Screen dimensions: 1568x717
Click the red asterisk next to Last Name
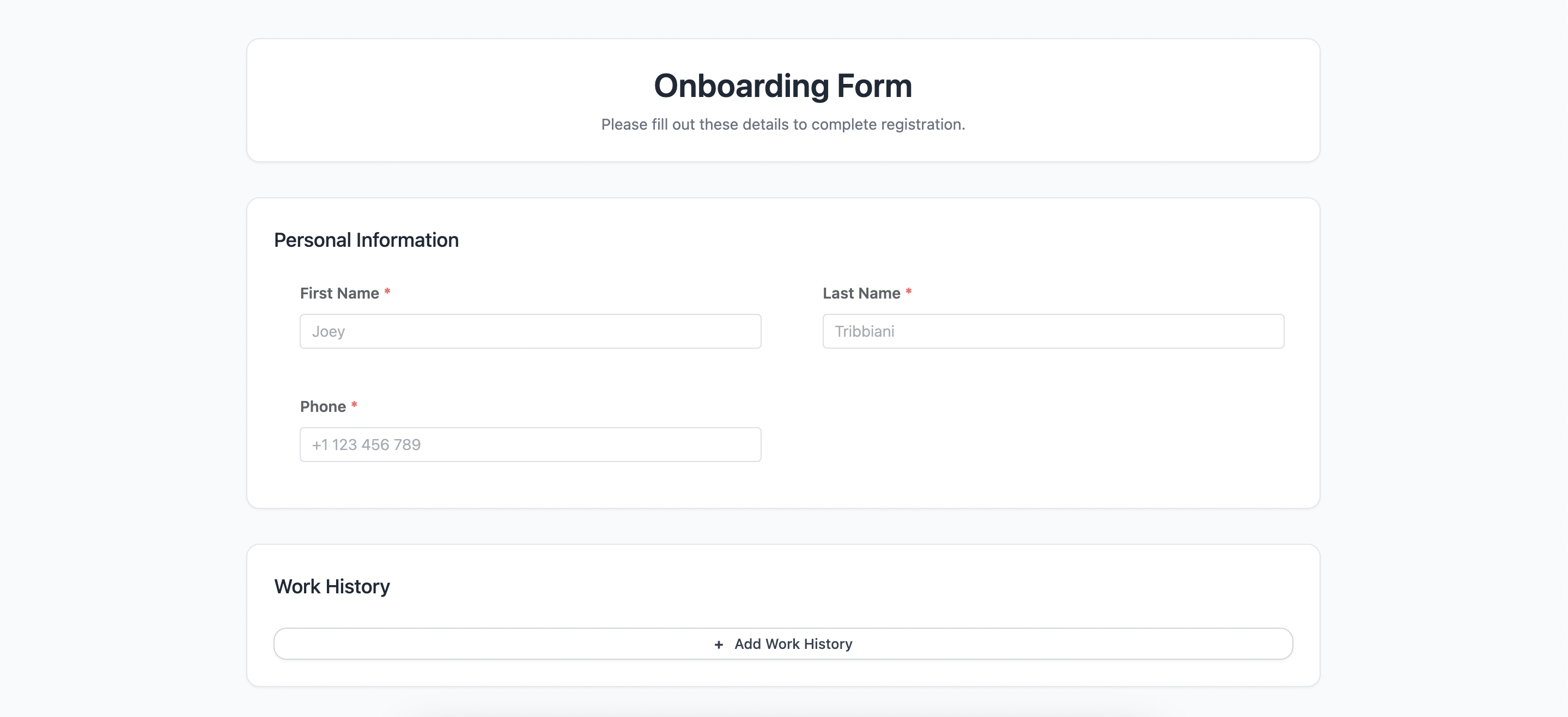pyautogui.click(x=909, y=292)
